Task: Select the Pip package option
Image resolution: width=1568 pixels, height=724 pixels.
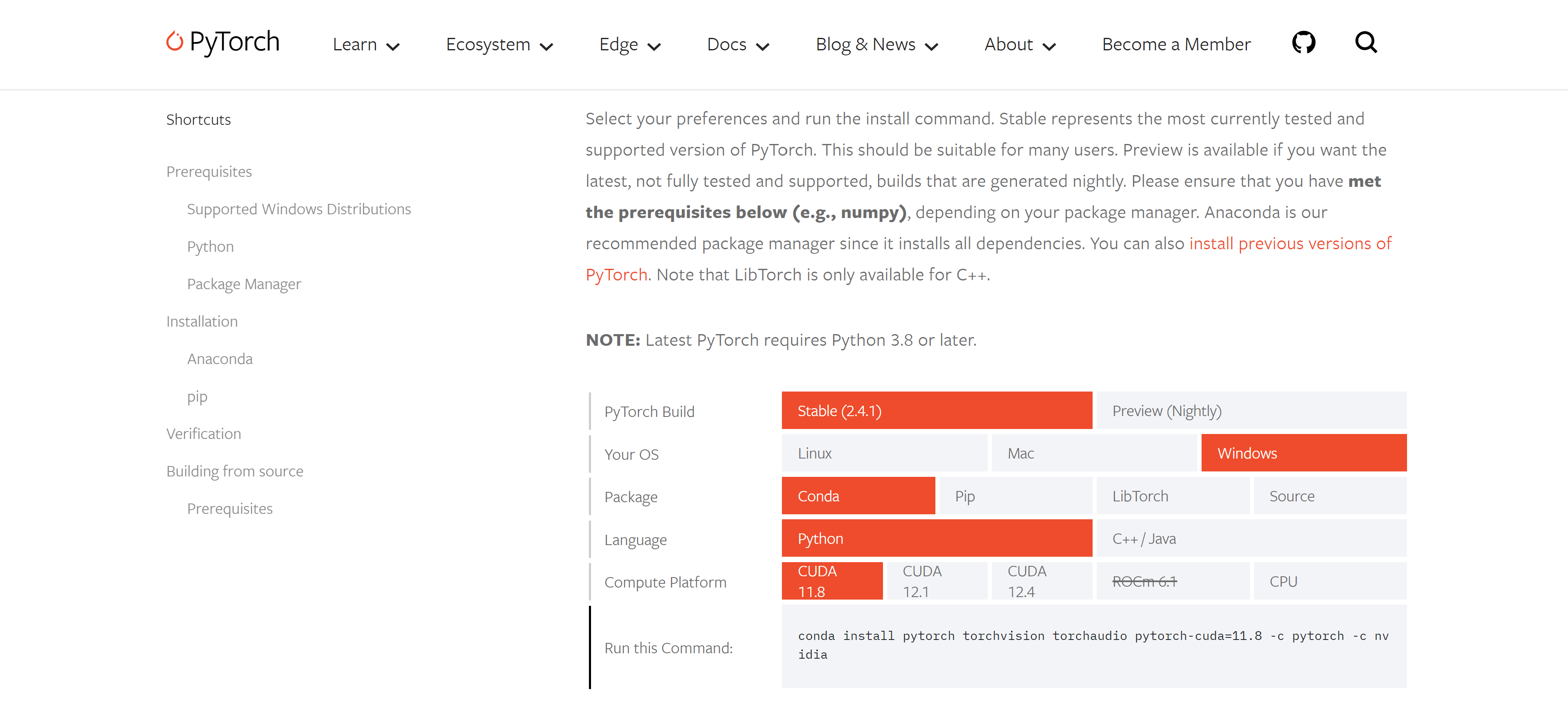Action: click(x=1016, y=496)
